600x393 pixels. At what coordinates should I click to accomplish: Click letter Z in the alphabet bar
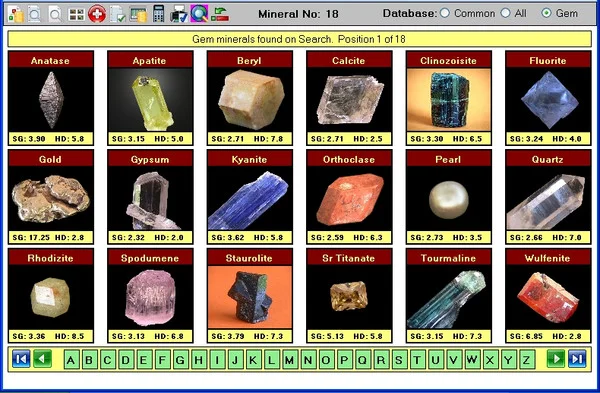click(x=527, y=360)
